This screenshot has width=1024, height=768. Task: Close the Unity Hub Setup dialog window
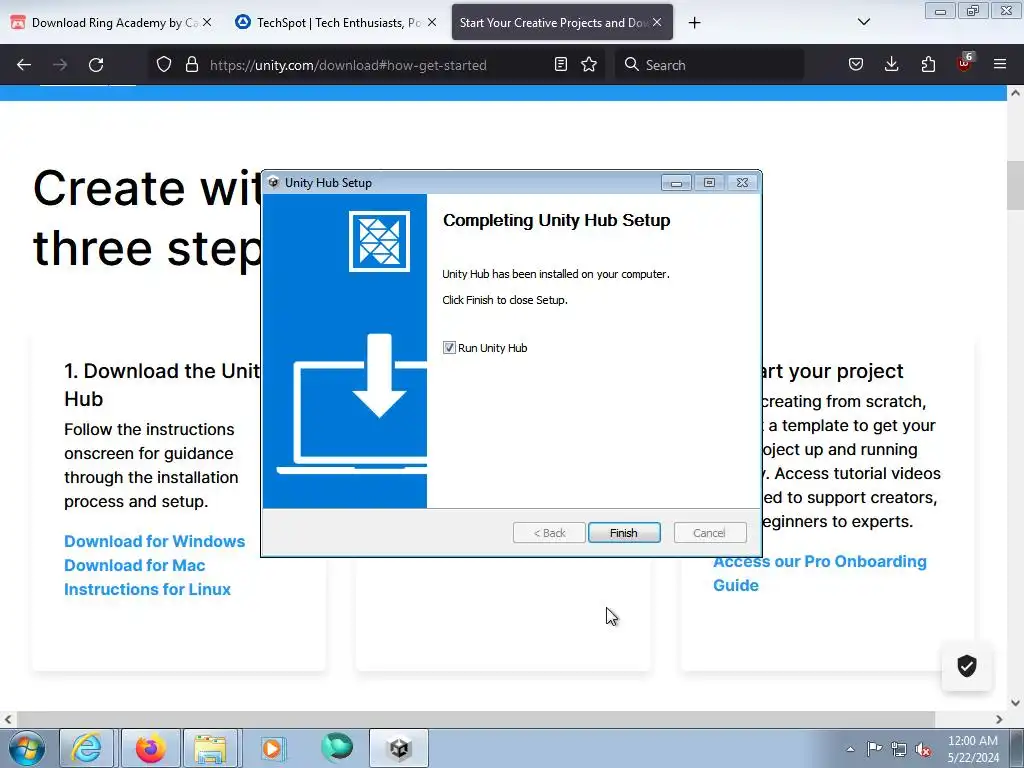(743, 183)
